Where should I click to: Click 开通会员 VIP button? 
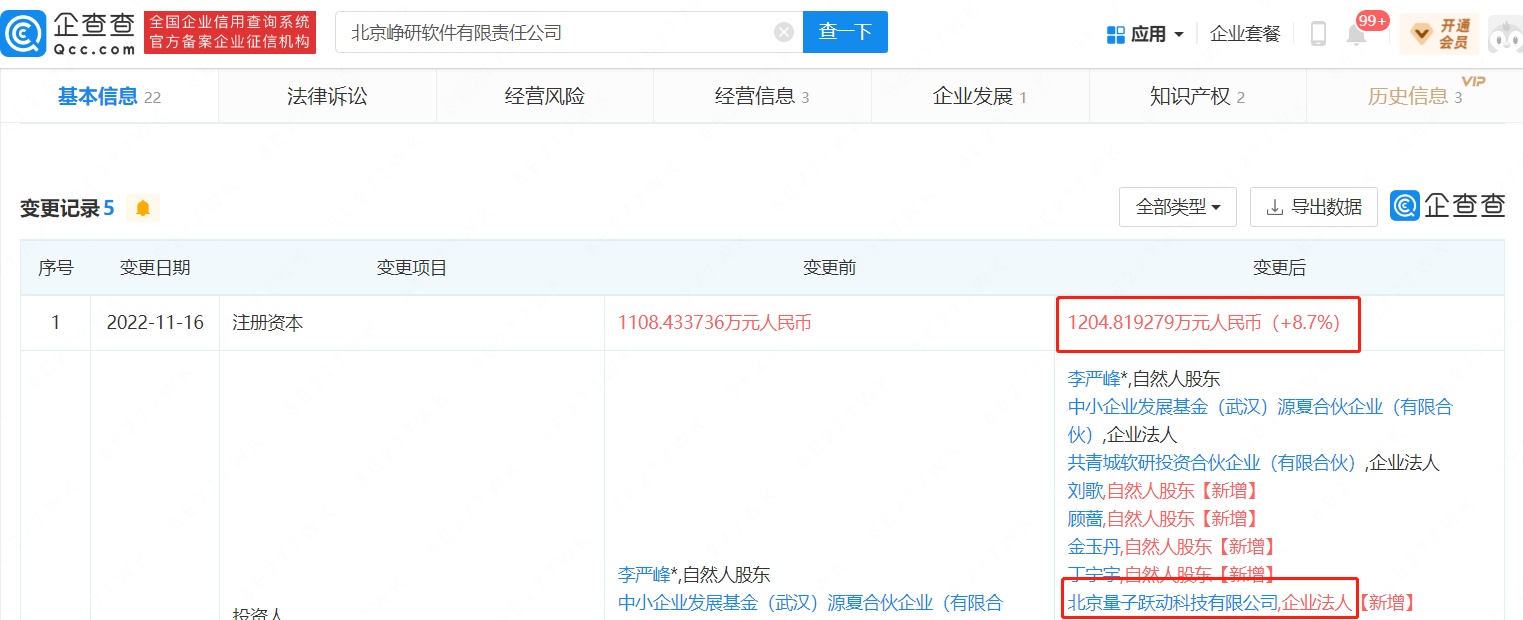(1439, 34)
